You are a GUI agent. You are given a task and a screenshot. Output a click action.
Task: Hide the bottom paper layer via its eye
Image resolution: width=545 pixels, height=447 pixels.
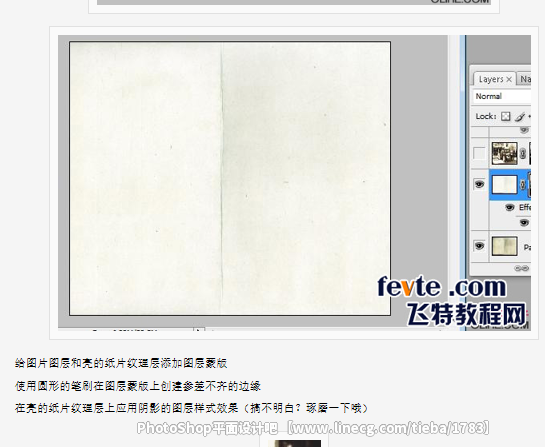[x=479, y=246]
